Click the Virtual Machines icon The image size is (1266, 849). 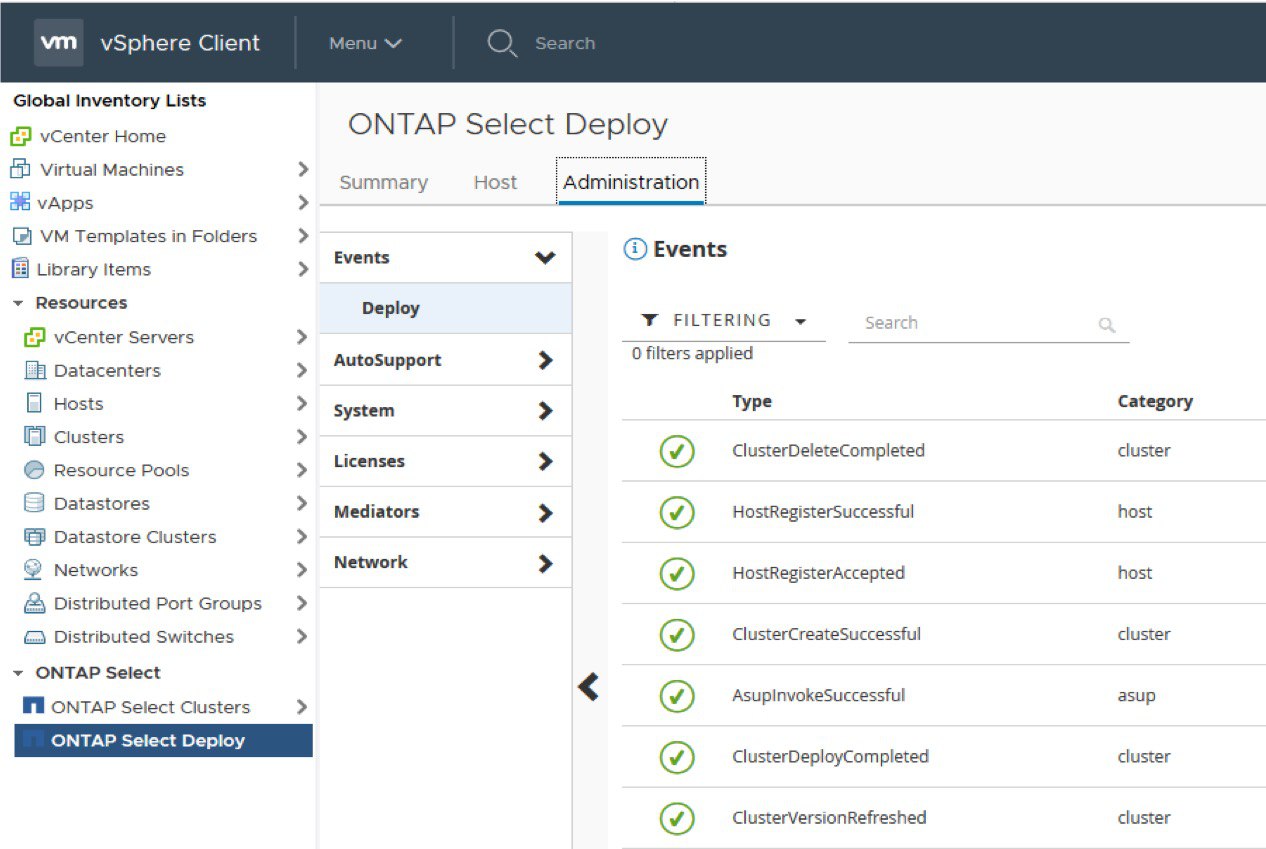pos(21,169)
